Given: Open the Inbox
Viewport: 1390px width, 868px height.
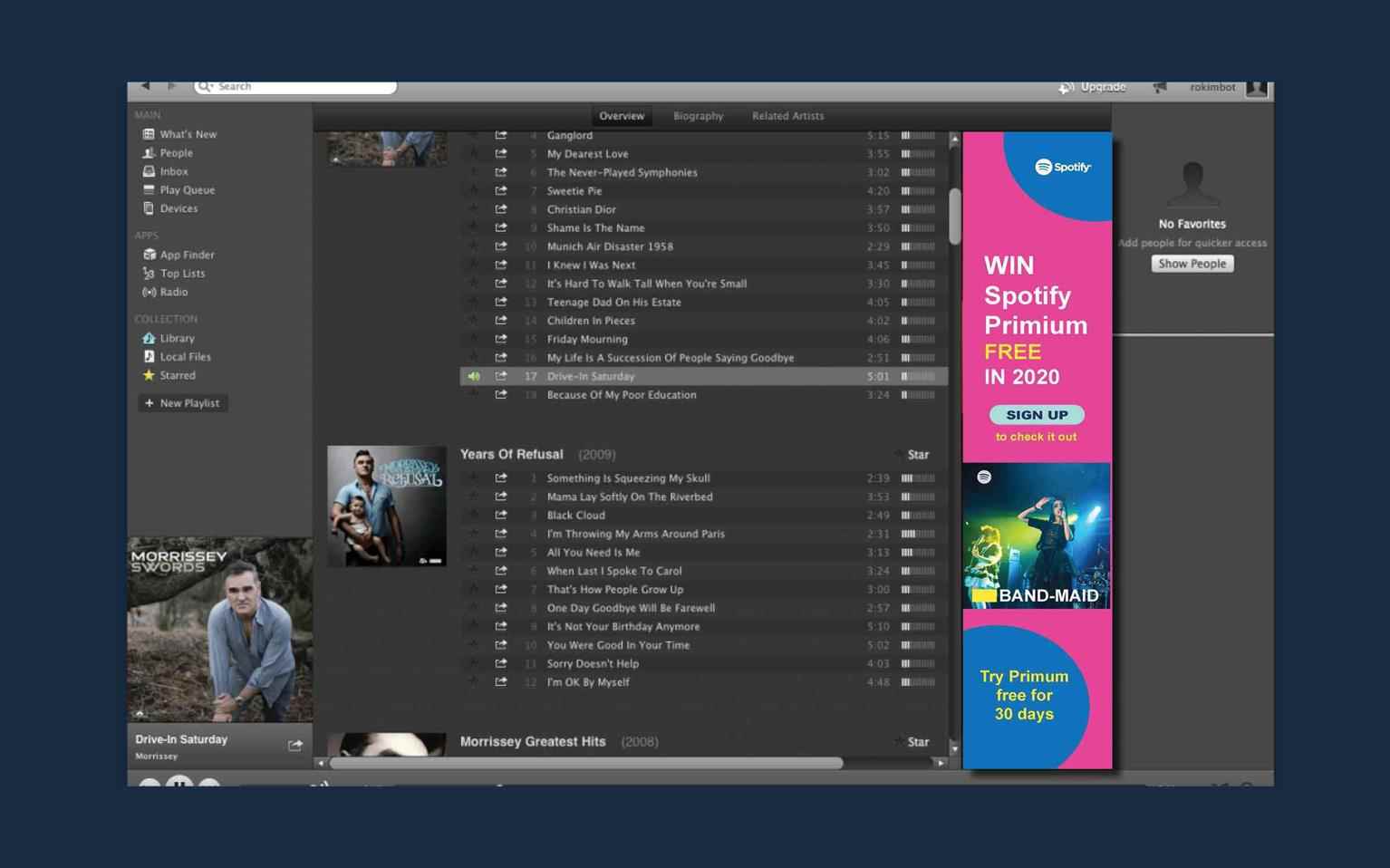Looking at the screenshot, I should pyautogui.click(x=165, y=171).
